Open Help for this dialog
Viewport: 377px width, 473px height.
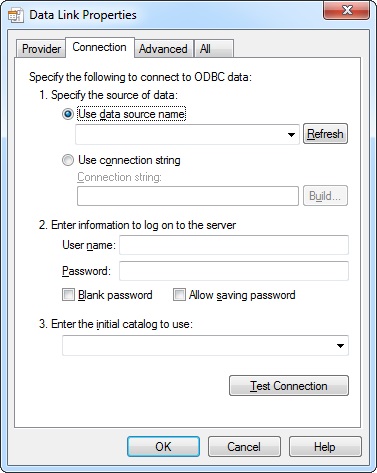click(x=325, y=447)
